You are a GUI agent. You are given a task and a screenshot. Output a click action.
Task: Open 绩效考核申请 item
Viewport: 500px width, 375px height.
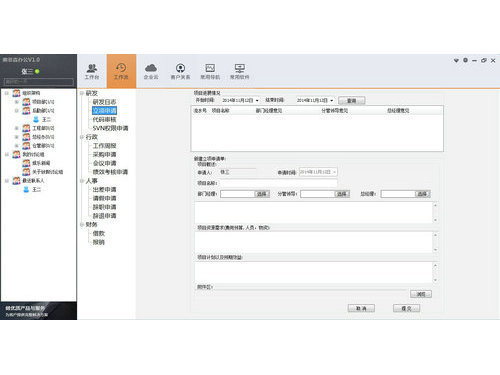110,172
